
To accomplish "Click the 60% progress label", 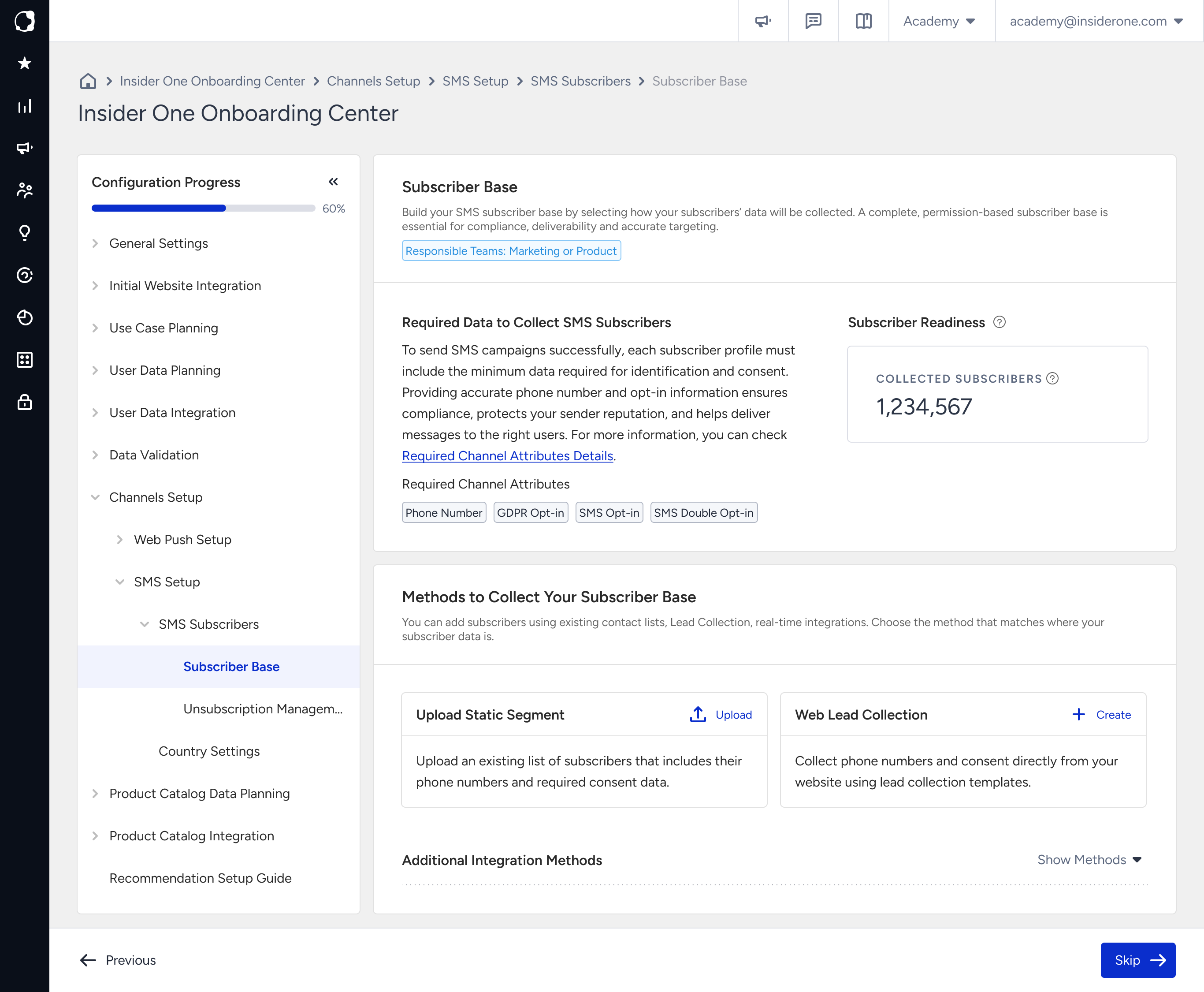I will [x=334, y=209].
